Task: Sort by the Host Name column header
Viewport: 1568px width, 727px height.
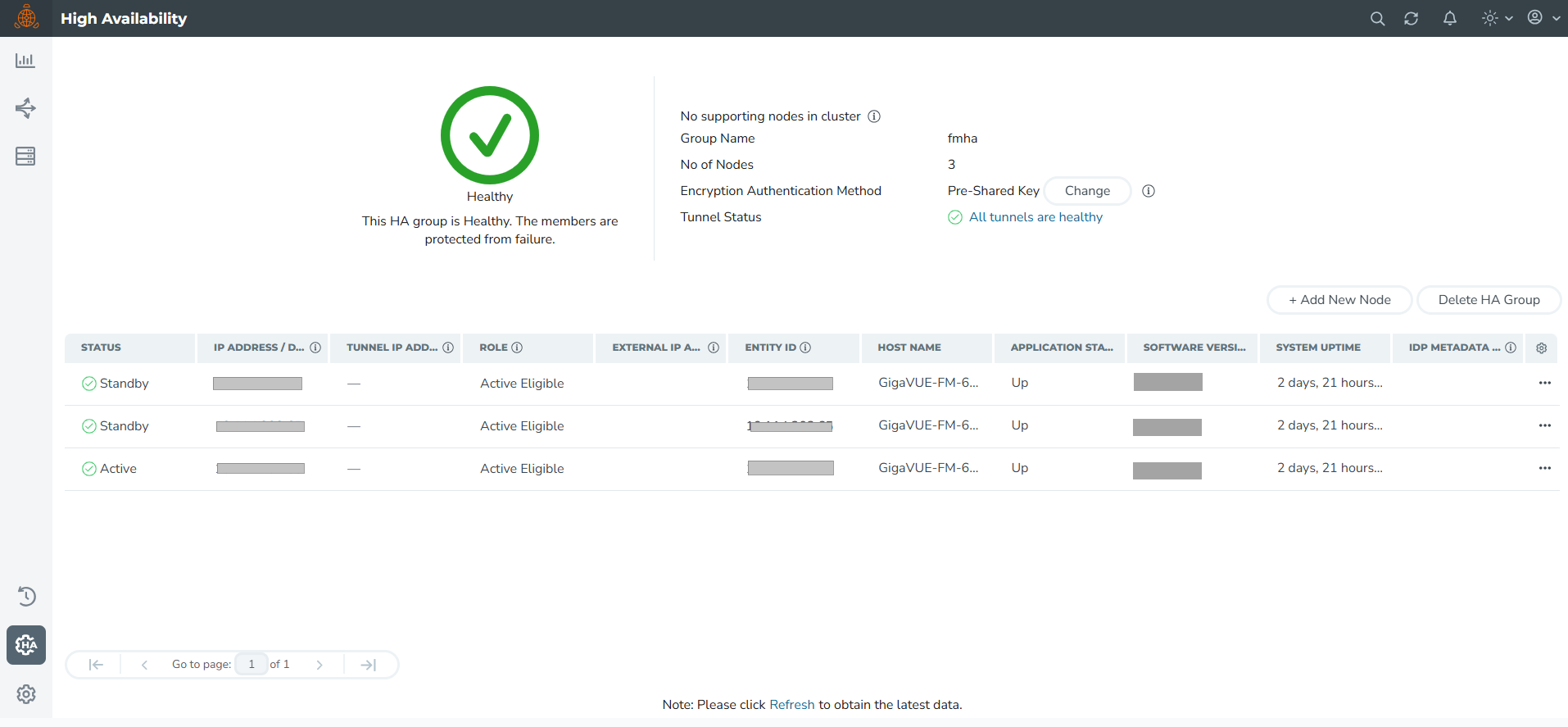Action: click(909, 348)
